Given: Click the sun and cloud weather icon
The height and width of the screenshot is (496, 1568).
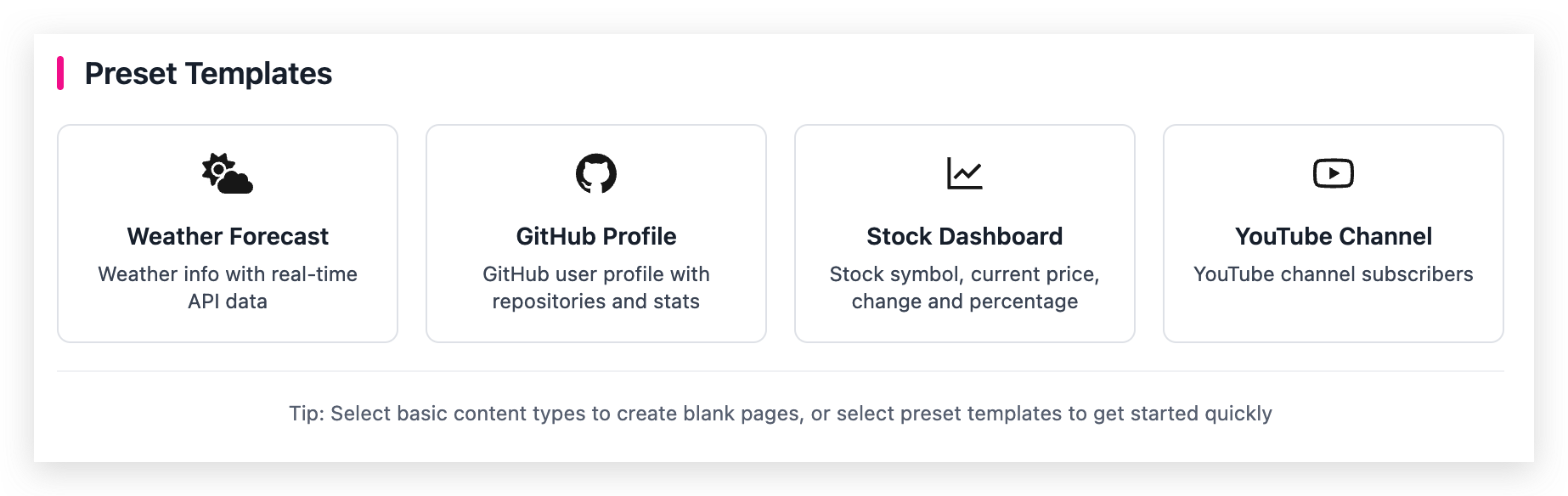Looking at the screenshot, I should pos(227,173).
